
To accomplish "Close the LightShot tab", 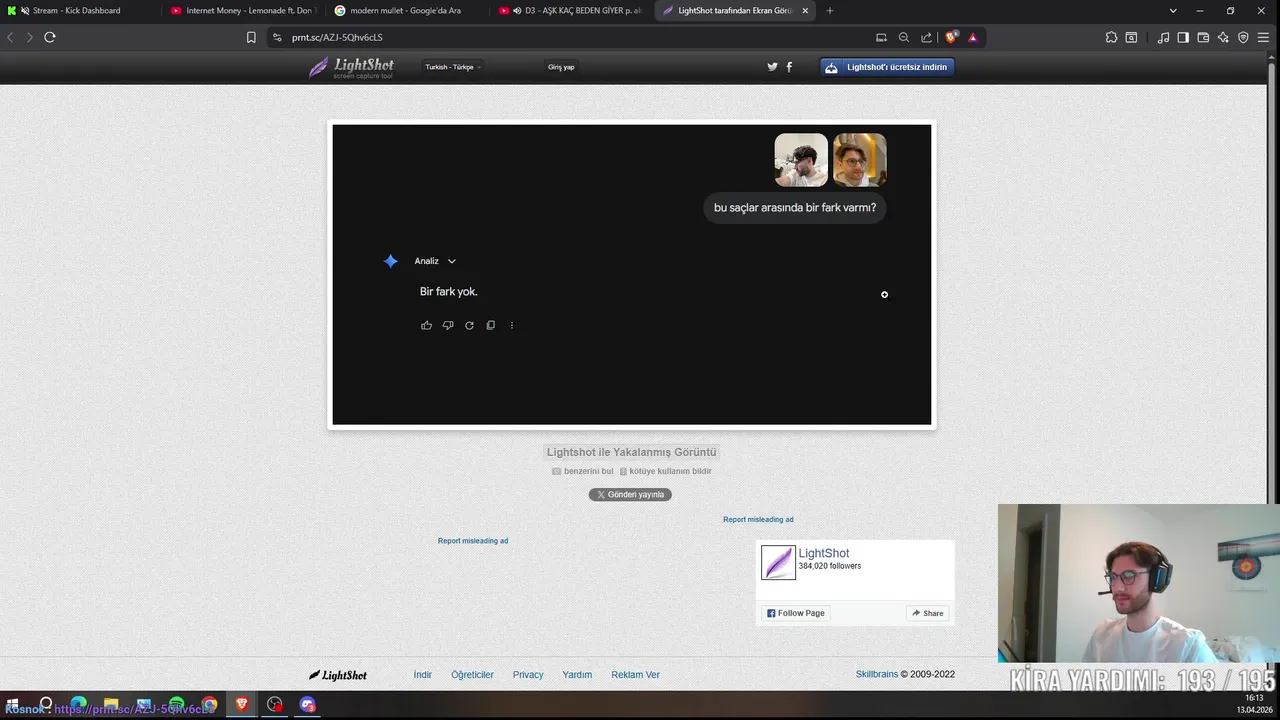I will click(x=805, y=10).
